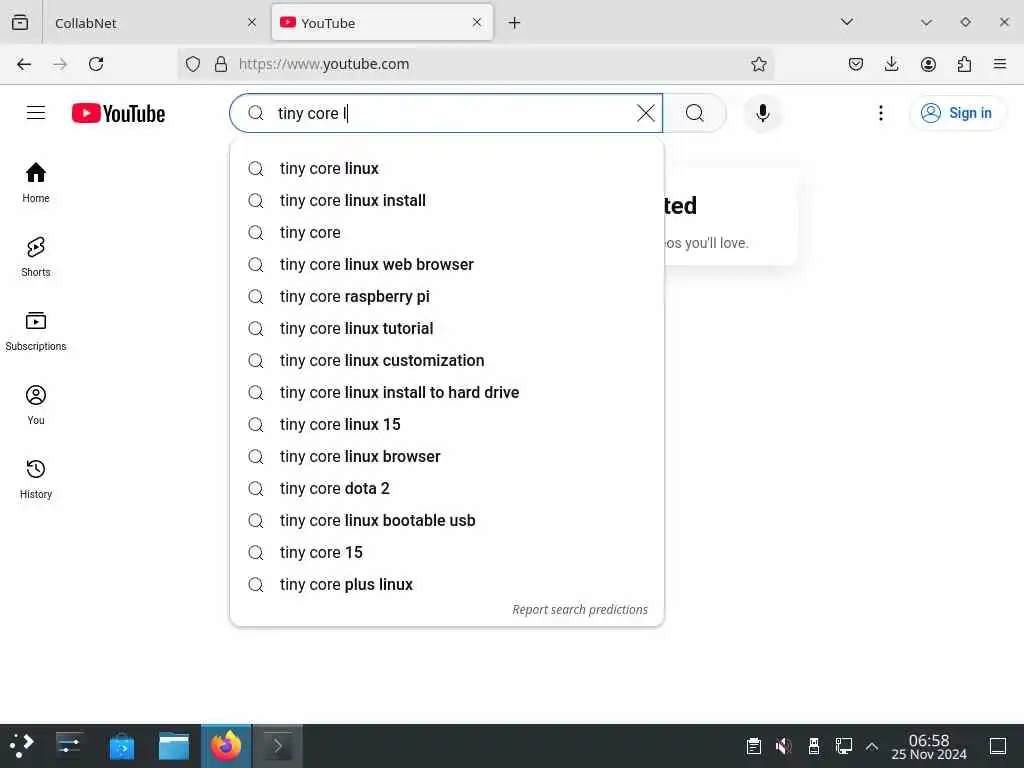The height and width of the screenshot is (768, 1024).
Task: Expand hidden system tray icons
Action: (x=872, y=746)
